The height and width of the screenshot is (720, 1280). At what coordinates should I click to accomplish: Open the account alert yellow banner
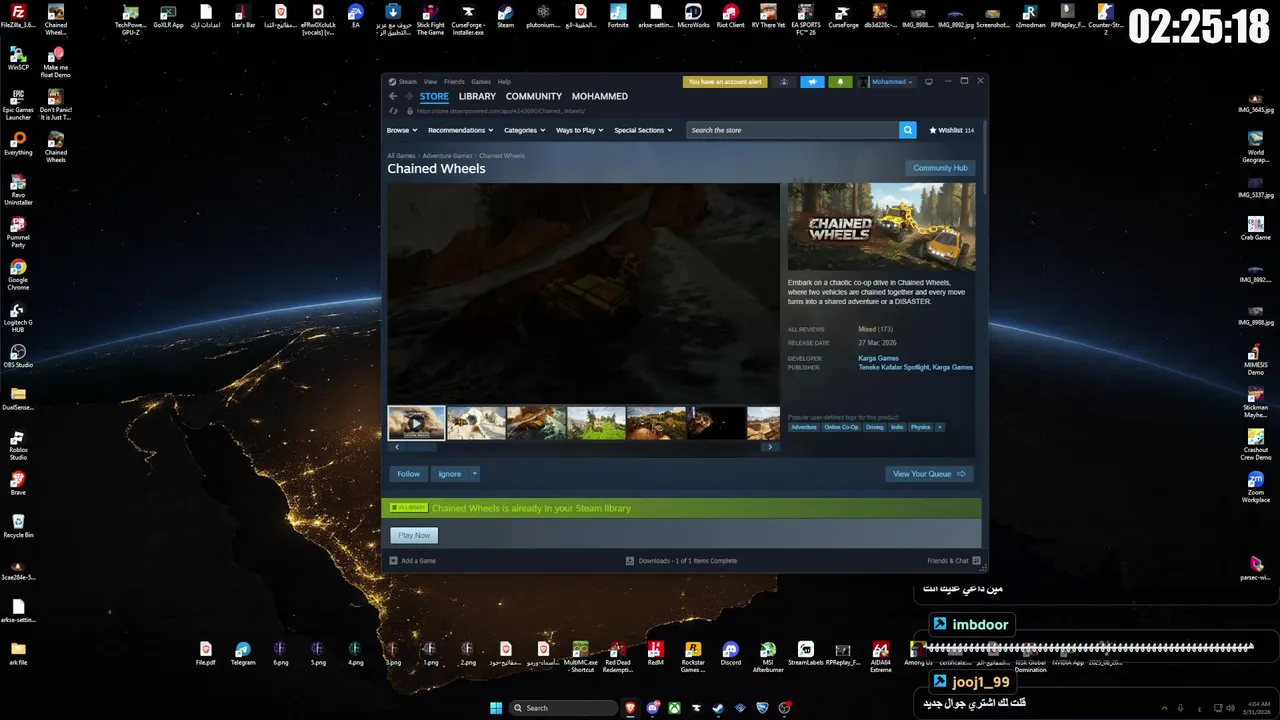(725, 82)
